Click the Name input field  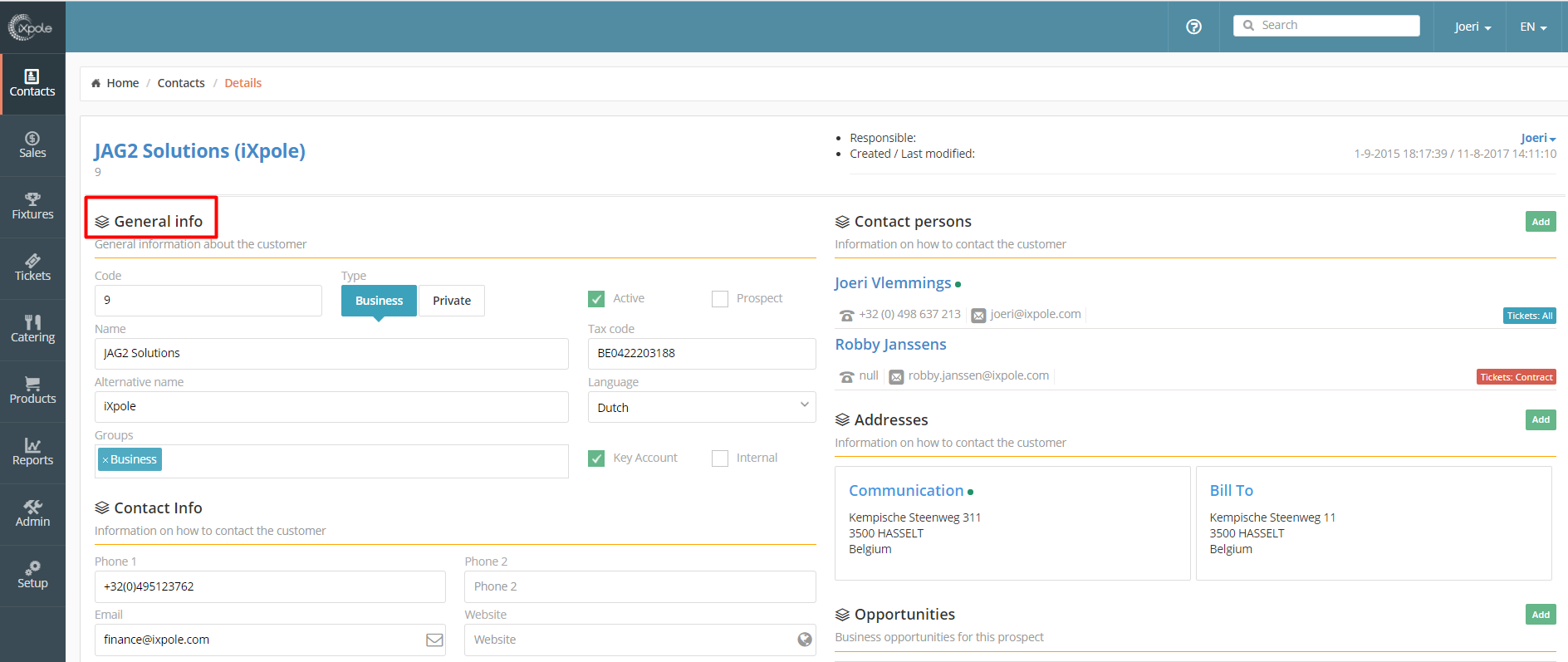(331, 354)
